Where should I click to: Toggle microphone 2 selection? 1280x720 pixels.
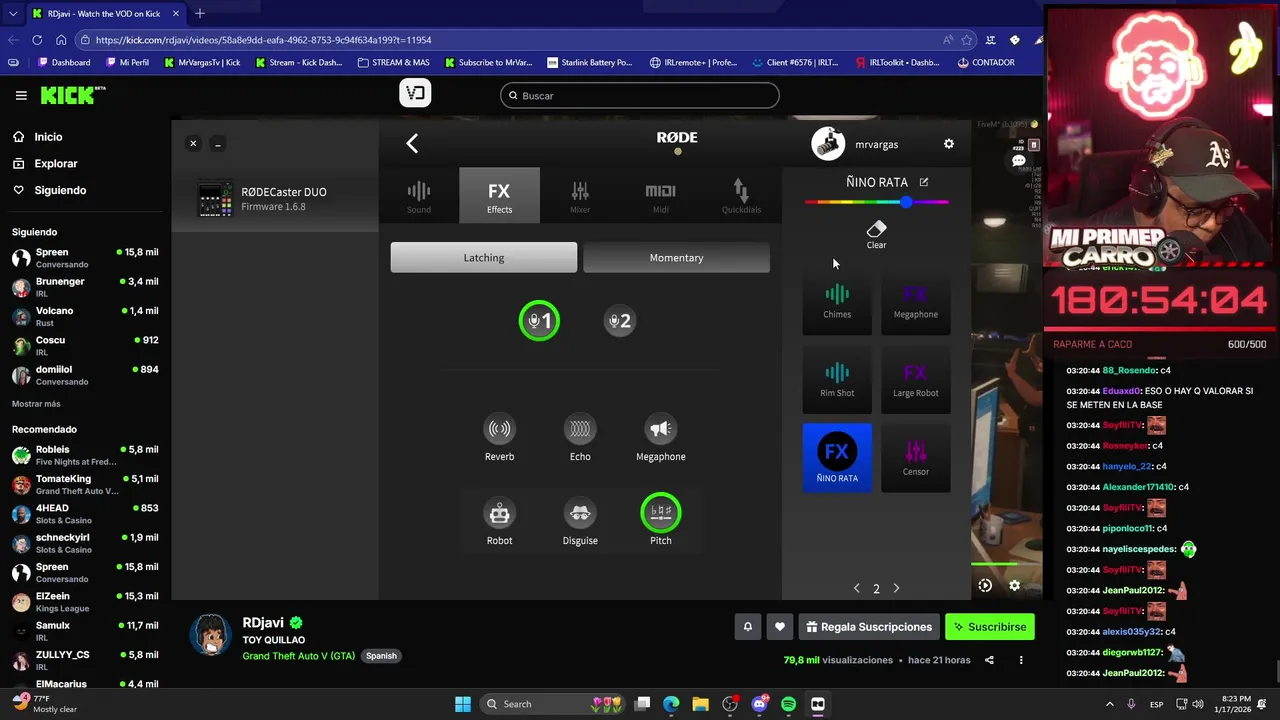pyautogui.click(x=619, y=321)
